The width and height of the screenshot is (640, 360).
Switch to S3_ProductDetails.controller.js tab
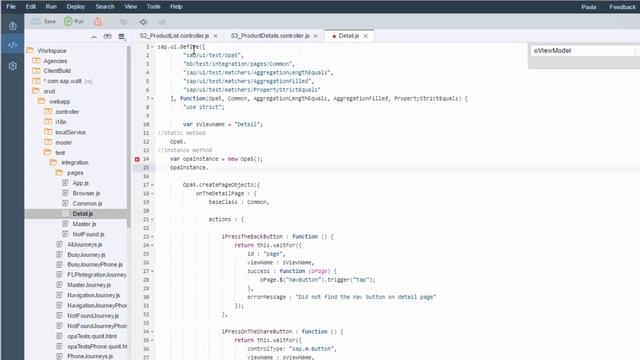pos(270,36)
